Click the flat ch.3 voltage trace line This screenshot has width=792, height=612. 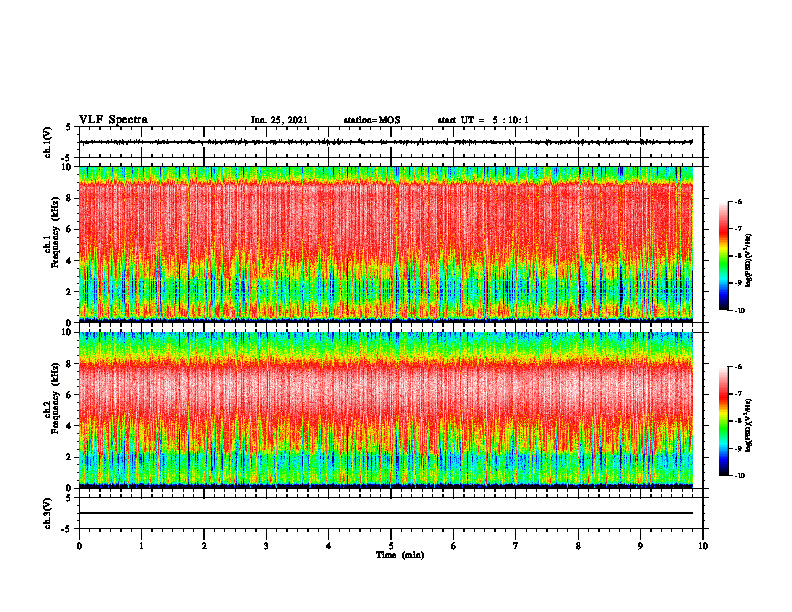pos(386,513)
